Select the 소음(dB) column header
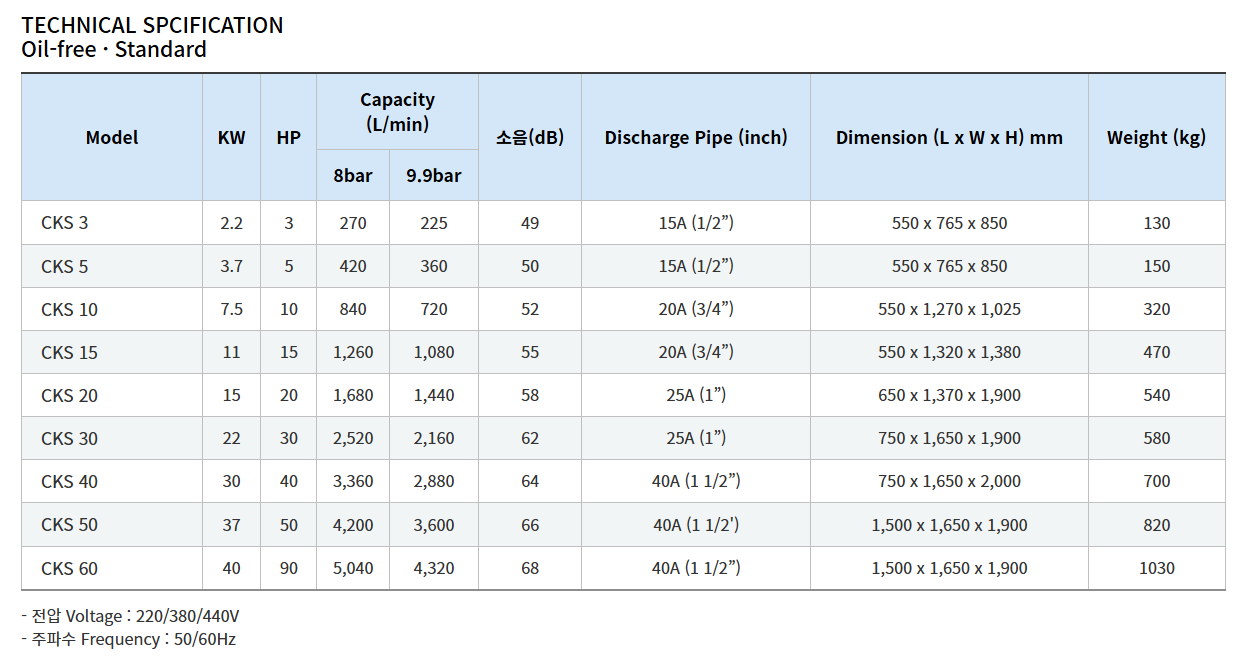Image resolution: width=1241 pixels, height=666 pixels. coord(530,138)
